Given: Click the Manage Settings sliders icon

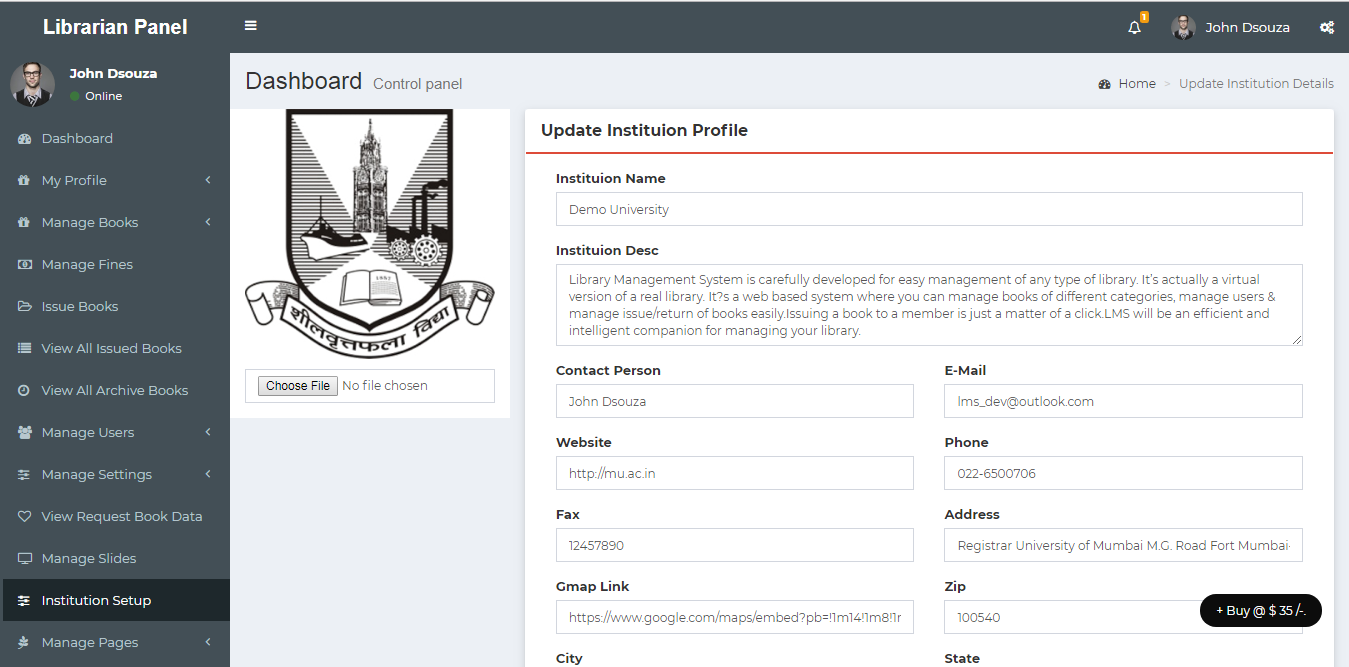Looking at the screenshot, I should [x=25, y=475].
